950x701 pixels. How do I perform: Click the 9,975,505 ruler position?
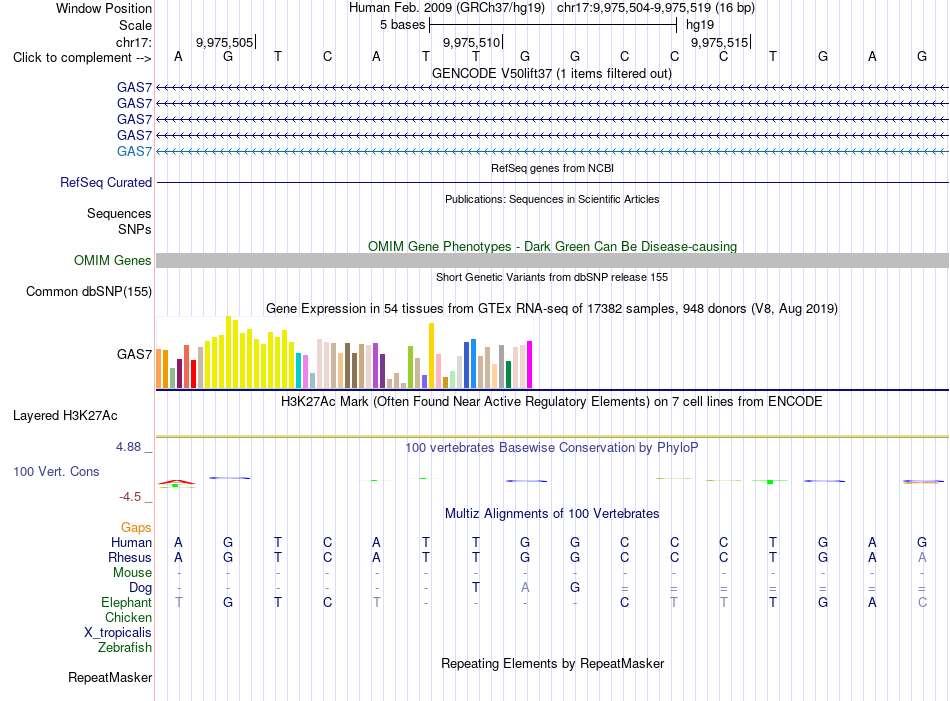coord(224,42)
